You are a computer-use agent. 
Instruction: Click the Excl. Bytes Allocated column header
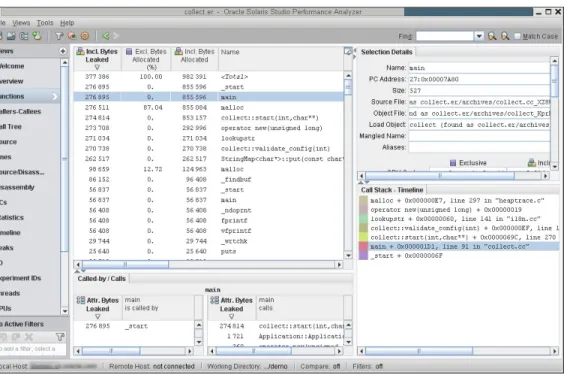(x=146, y=59)
